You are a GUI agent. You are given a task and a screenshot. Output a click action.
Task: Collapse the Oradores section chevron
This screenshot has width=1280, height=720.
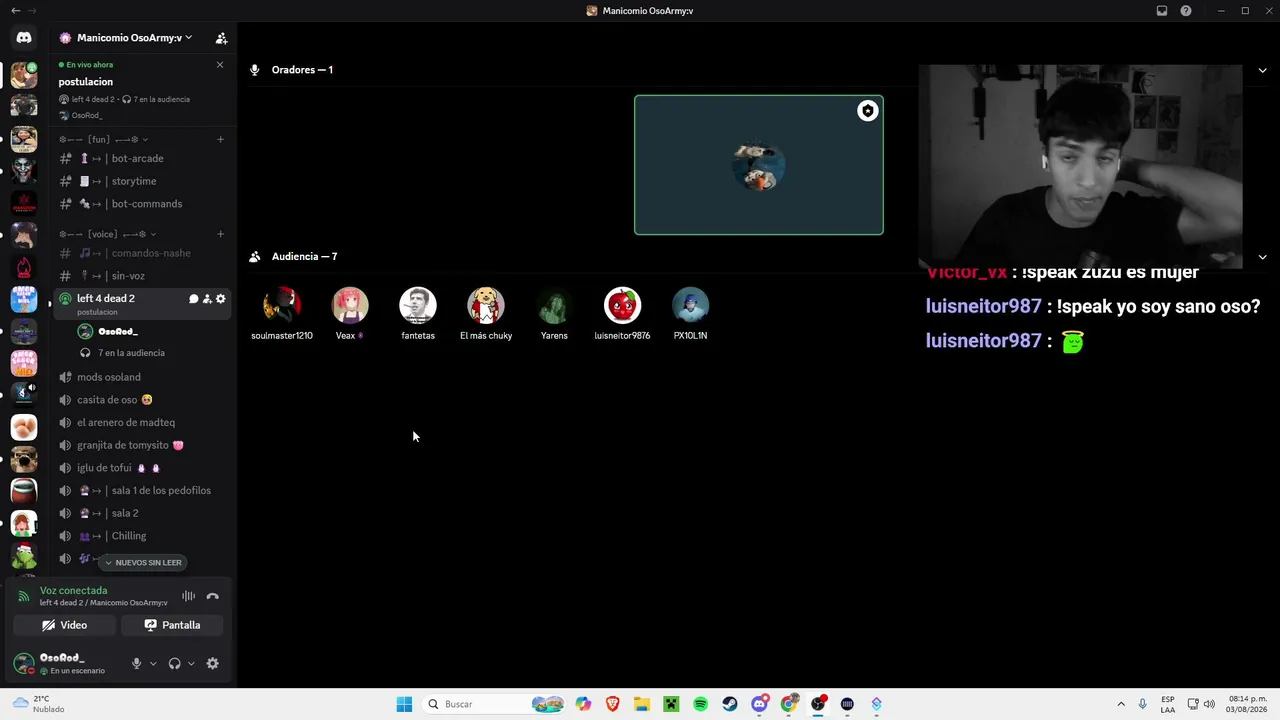pos(1262,70)
